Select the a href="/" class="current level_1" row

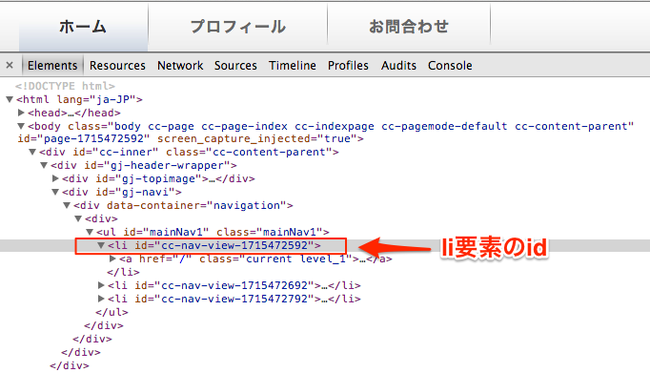(255, 259)
